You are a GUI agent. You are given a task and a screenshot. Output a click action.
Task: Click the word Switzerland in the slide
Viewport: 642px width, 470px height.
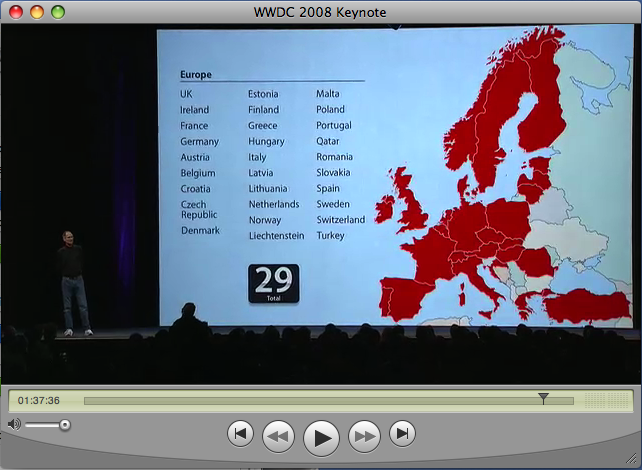point(341,220)
